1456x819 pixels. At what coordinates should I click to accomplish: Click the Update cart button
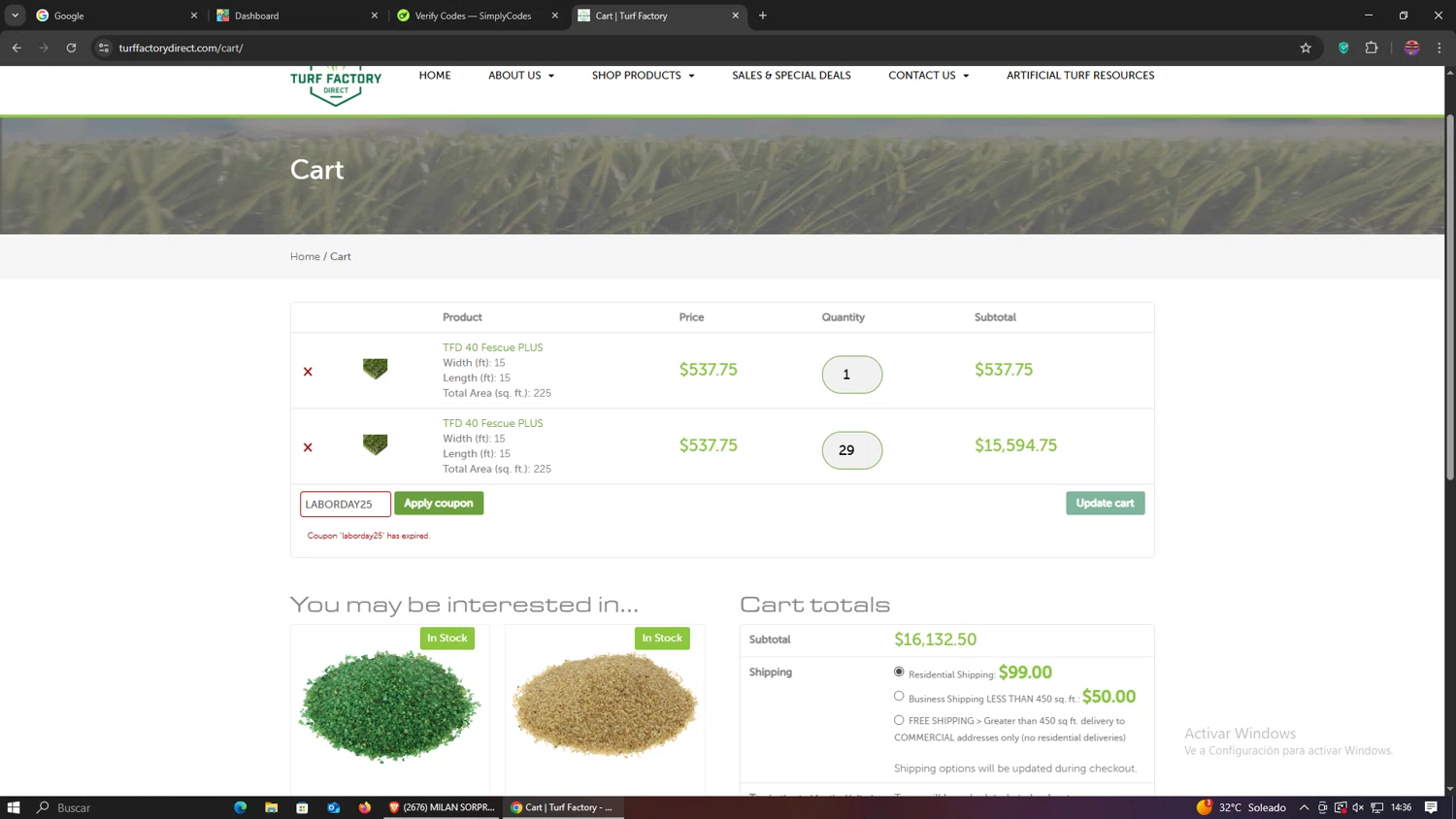pos(1106,504)
